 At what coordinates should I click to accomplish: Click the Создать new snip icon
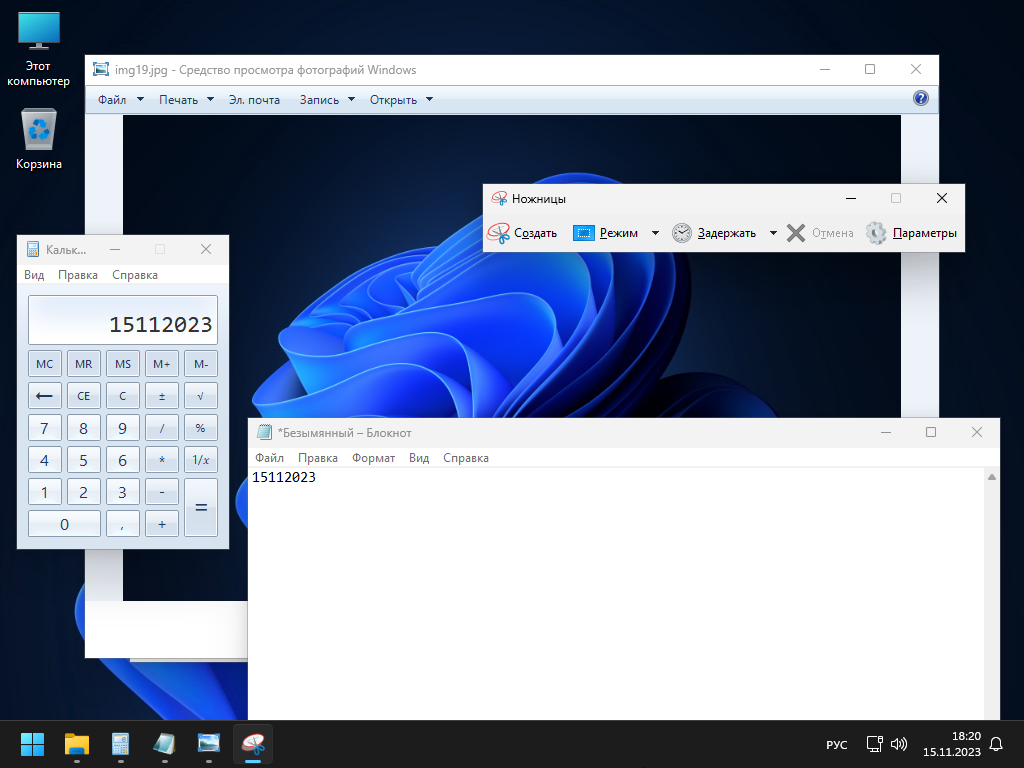click(x=499, y=233)
